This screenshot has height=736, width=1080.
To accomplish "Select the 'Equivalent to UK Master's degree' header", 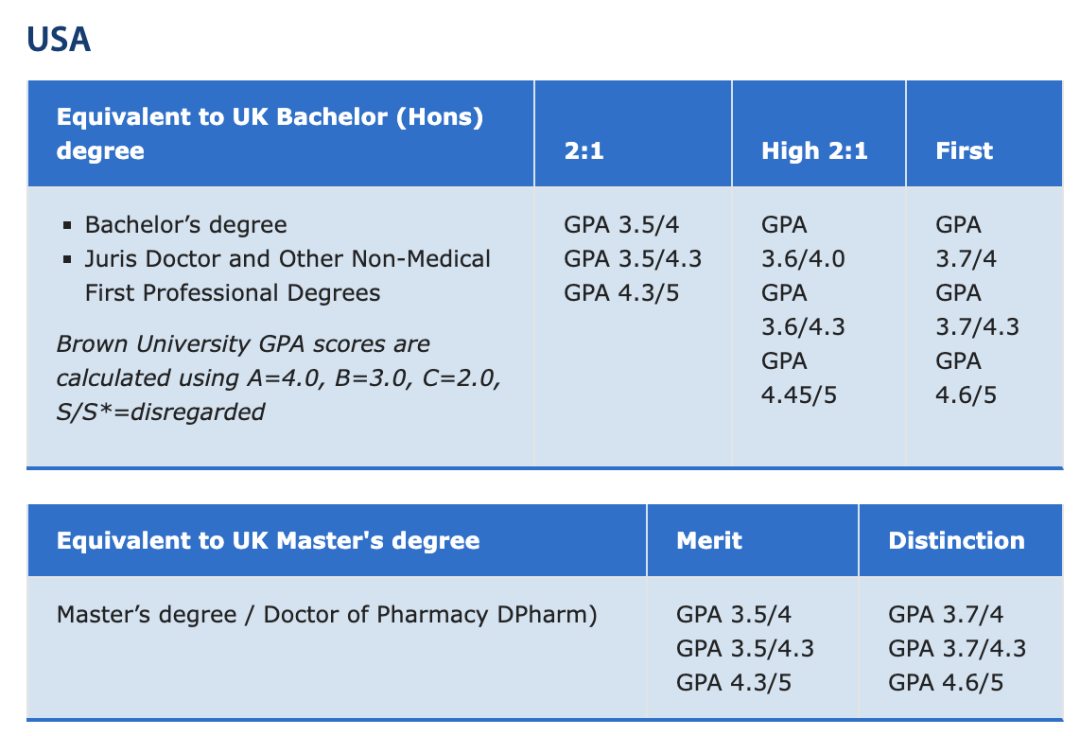I will point(268,540).
